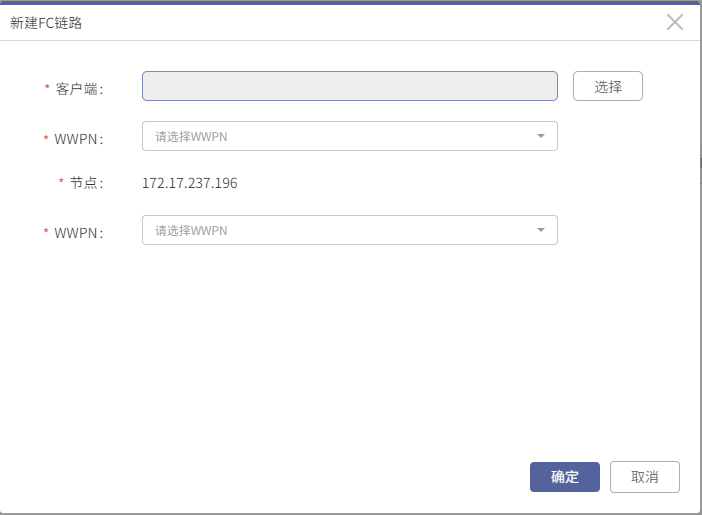Select the node IP 172.17.237.196 text

(189, 183)
